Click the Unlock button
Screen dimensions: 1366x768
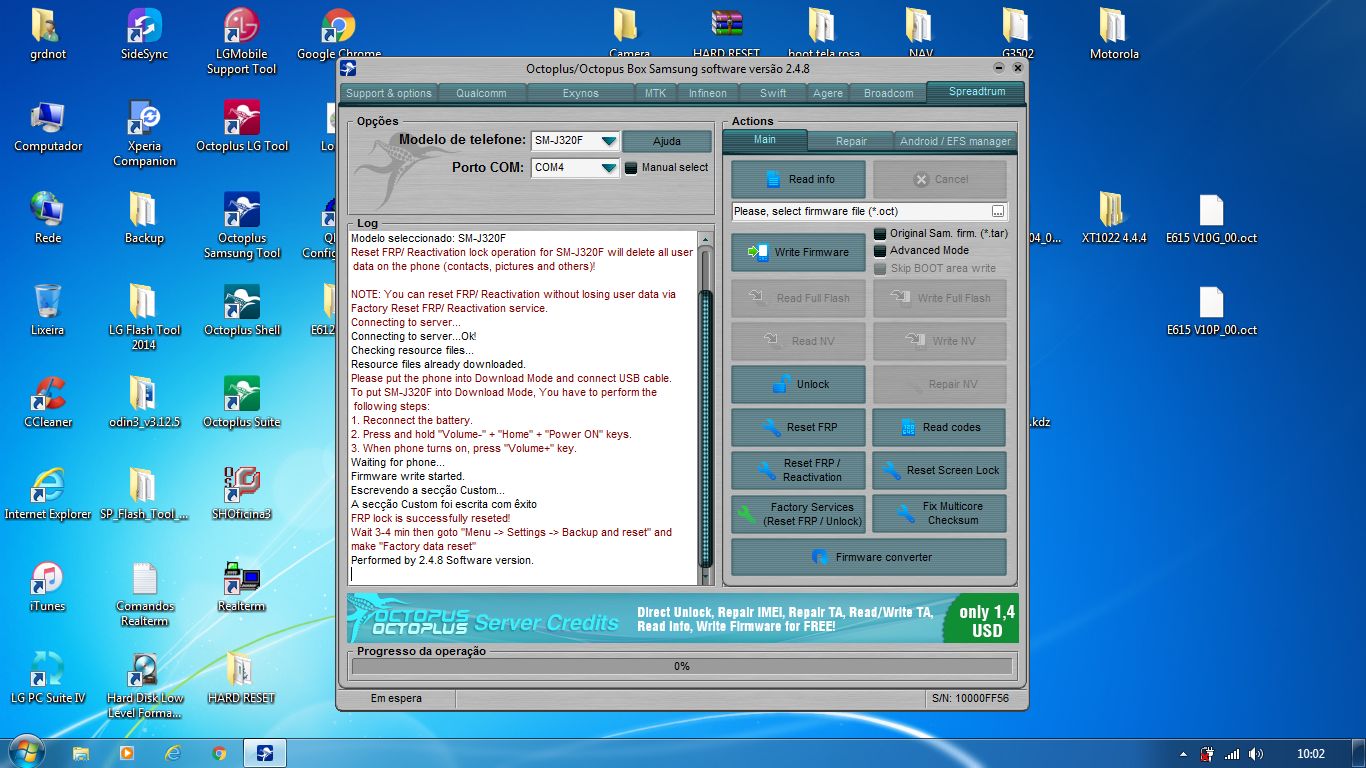pyautogui.click(x=799, y=384)
